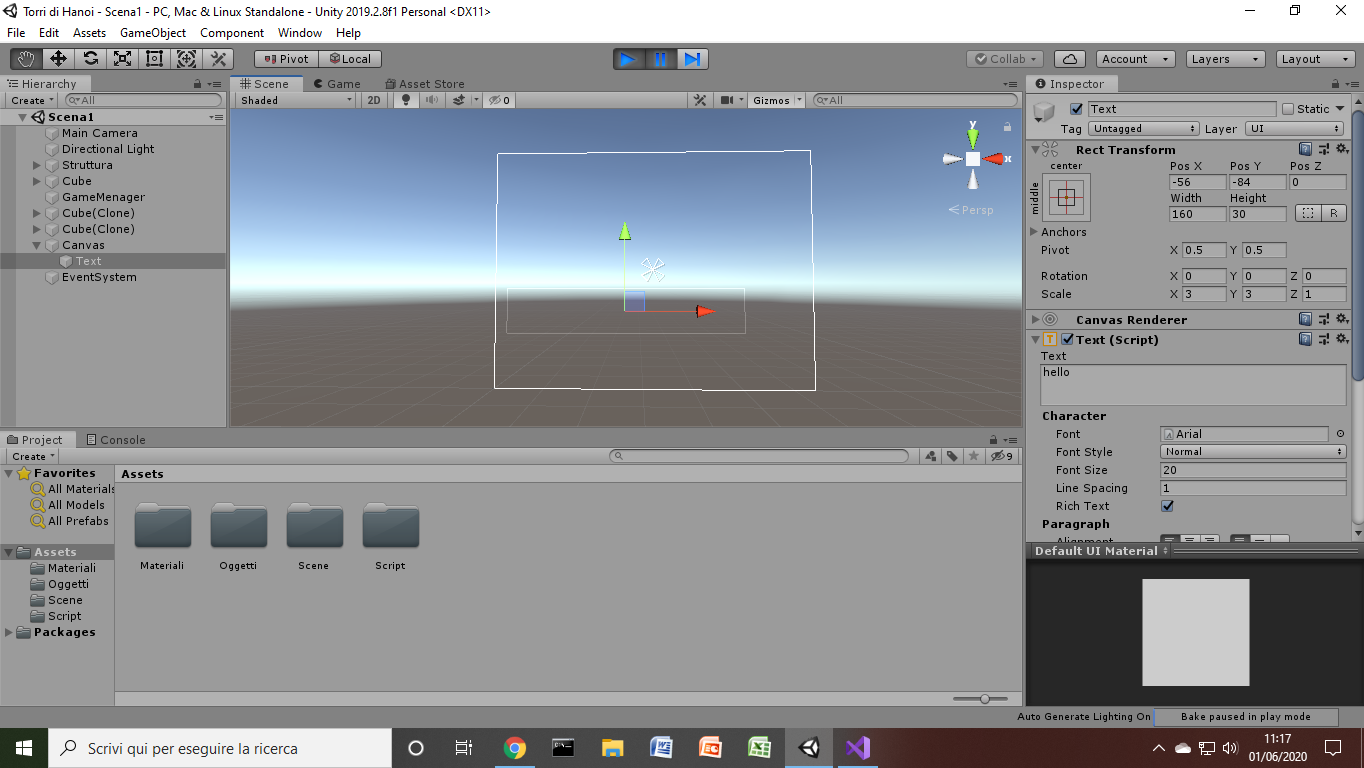Open the Rect Transform gear settings menu
This screenshot has width=1364, height=768.
click(x=1342, y=150)
